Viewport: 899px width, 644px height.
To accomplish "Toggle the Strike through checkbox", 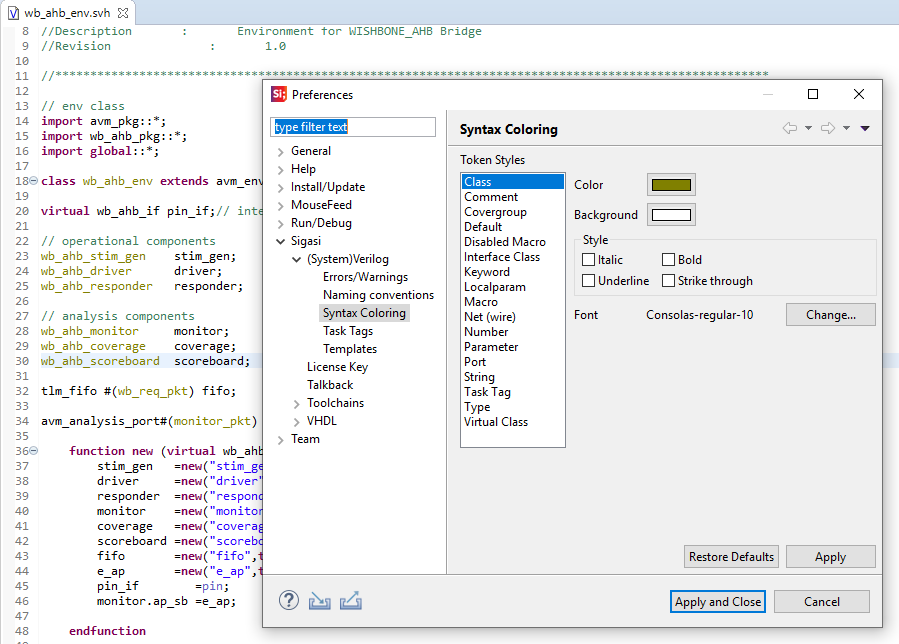I will coord(669,280).
